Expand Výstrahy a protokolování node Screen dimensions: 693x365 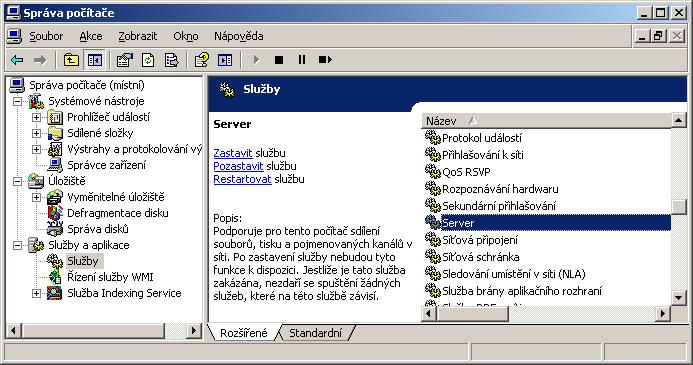pyautogui.click(x=37, y=149)
